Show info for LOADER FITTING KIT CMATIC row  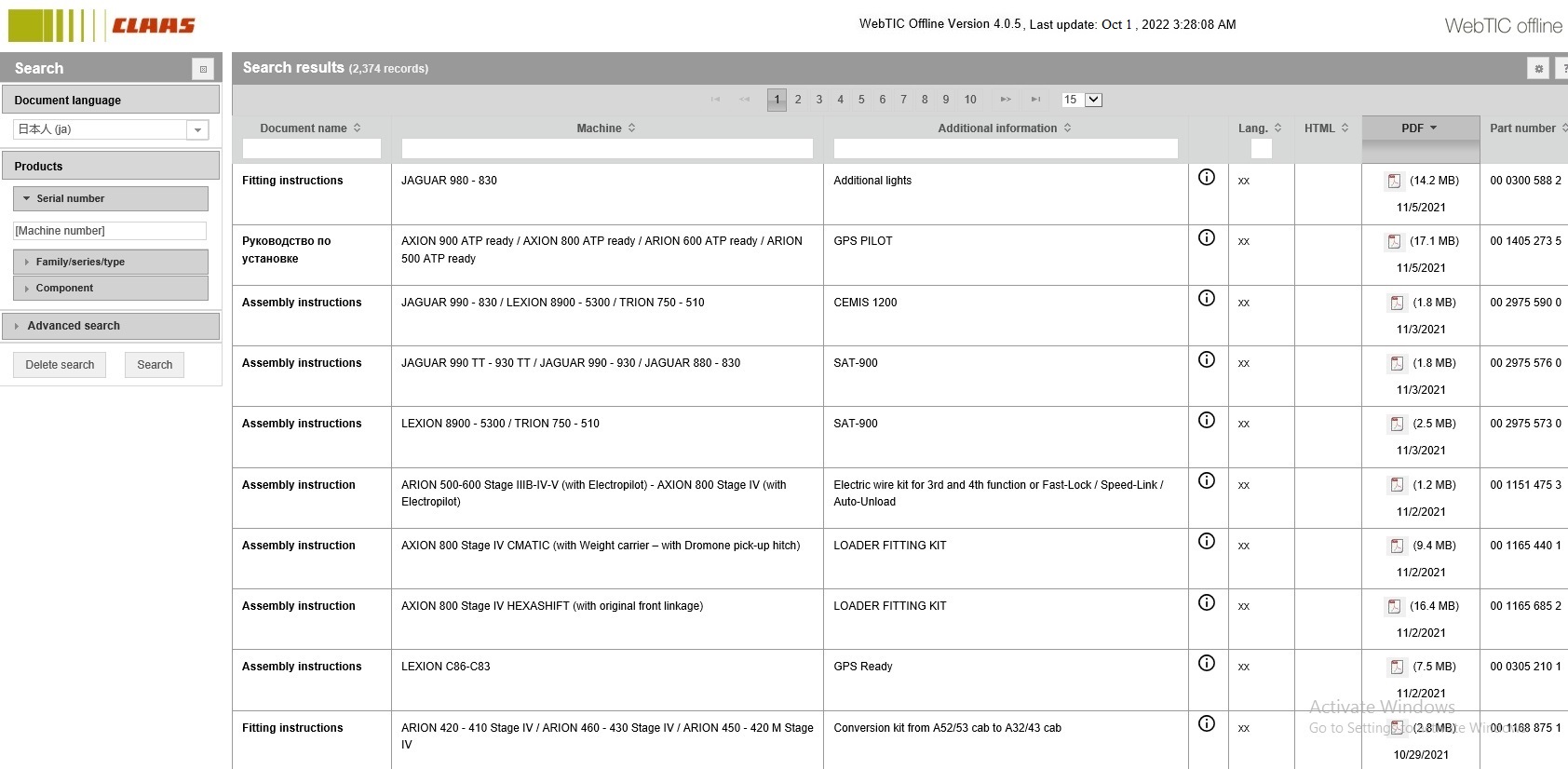(1207, 541)
